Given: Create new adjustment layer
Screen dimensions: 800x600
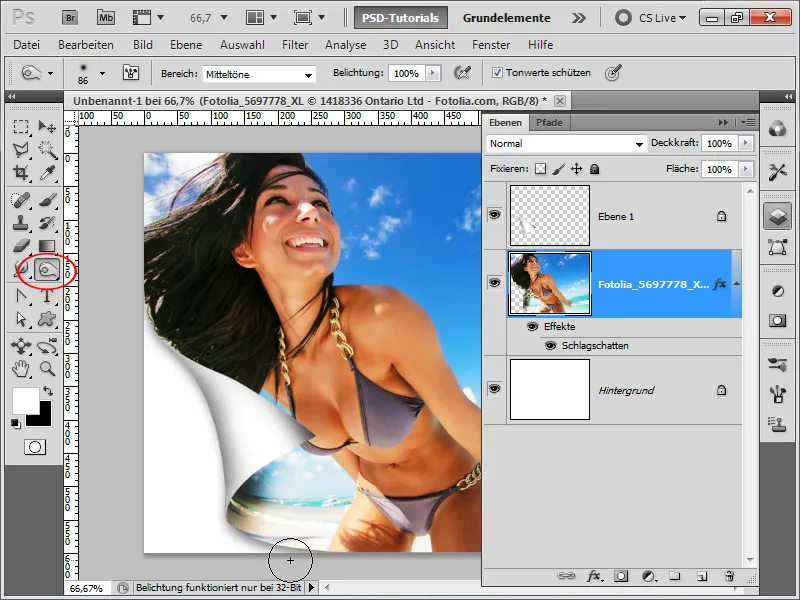Looking at the screenshot, I should (x=648, y=576).
